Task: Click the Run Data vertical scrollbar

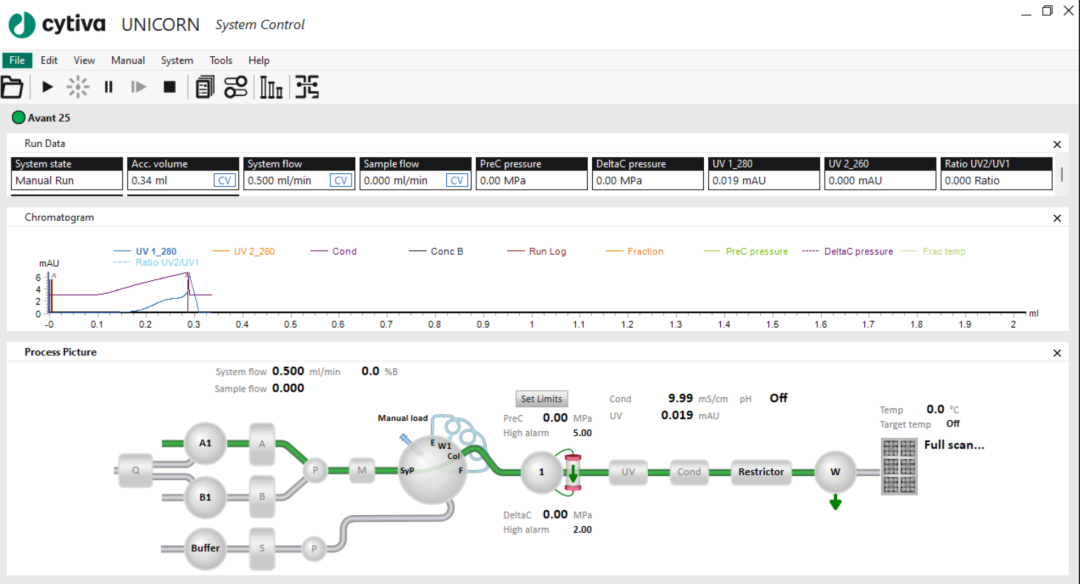Action: coord(1061,174)
